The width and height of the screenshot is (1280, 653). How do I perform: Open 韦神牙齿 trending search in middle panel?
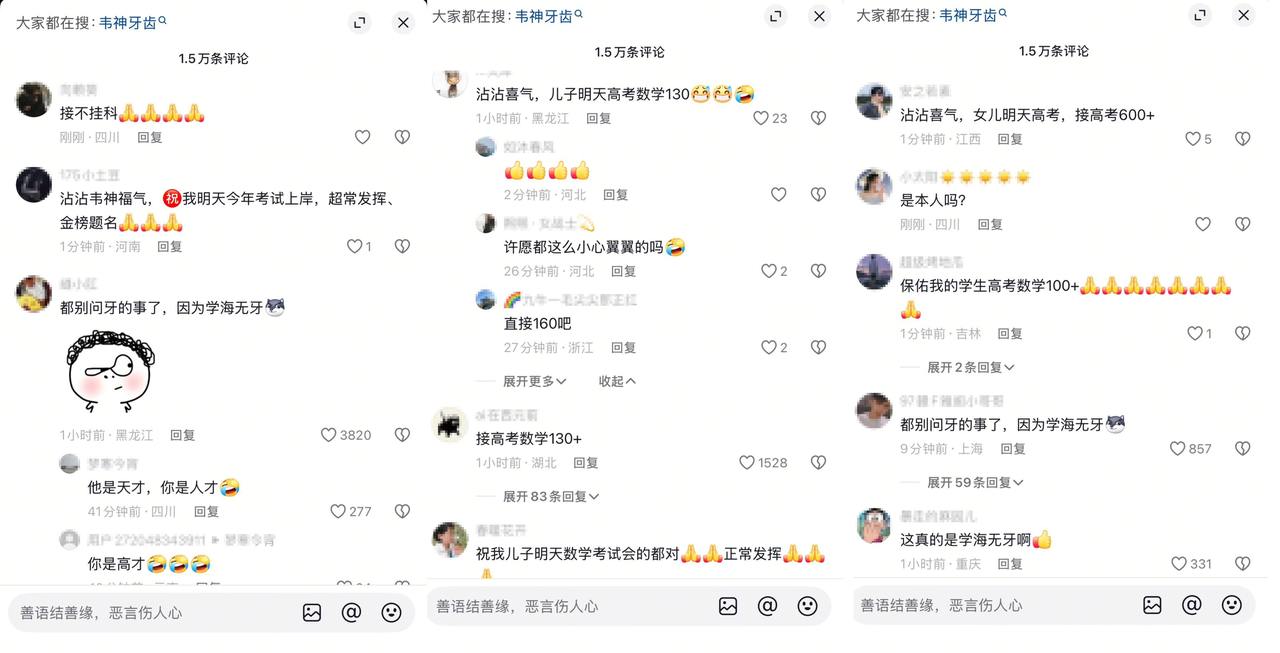click(x=544, y=16)
